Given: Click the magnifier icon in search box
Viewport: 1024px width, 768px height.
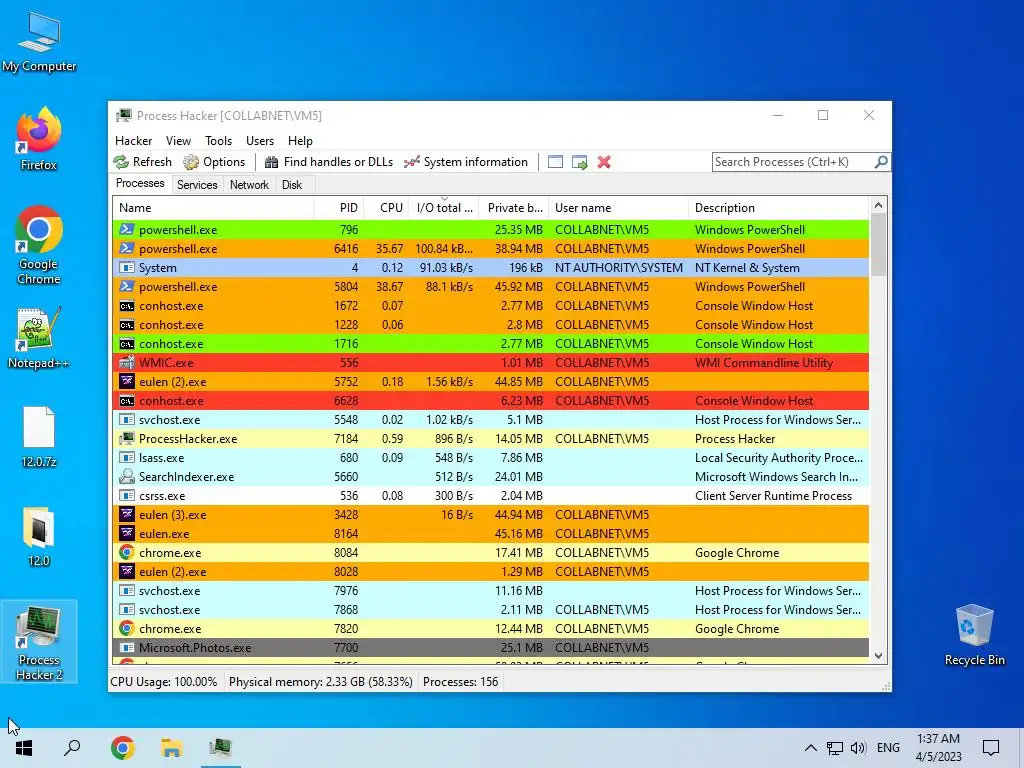Looking at the screenshot, I should coord(881,161).
